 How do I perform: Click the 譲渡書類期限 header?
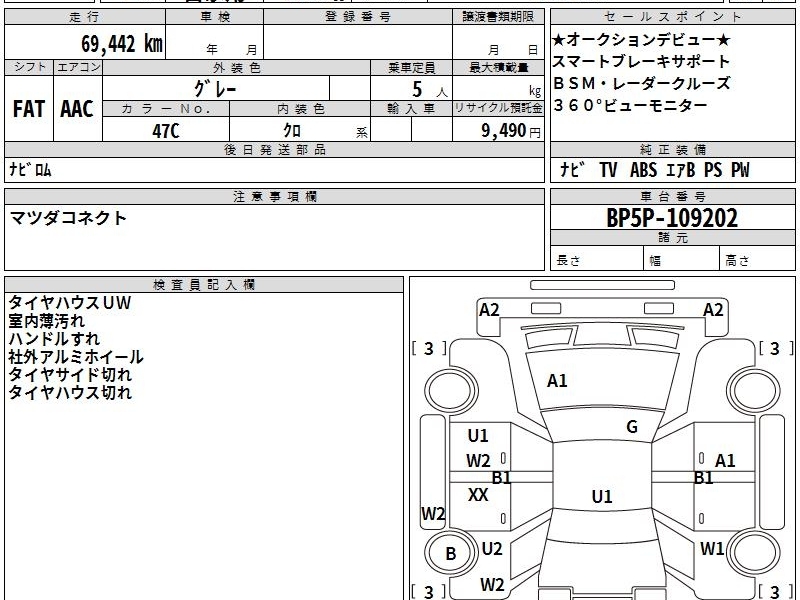pyautogui.click(x=498, y=17)
